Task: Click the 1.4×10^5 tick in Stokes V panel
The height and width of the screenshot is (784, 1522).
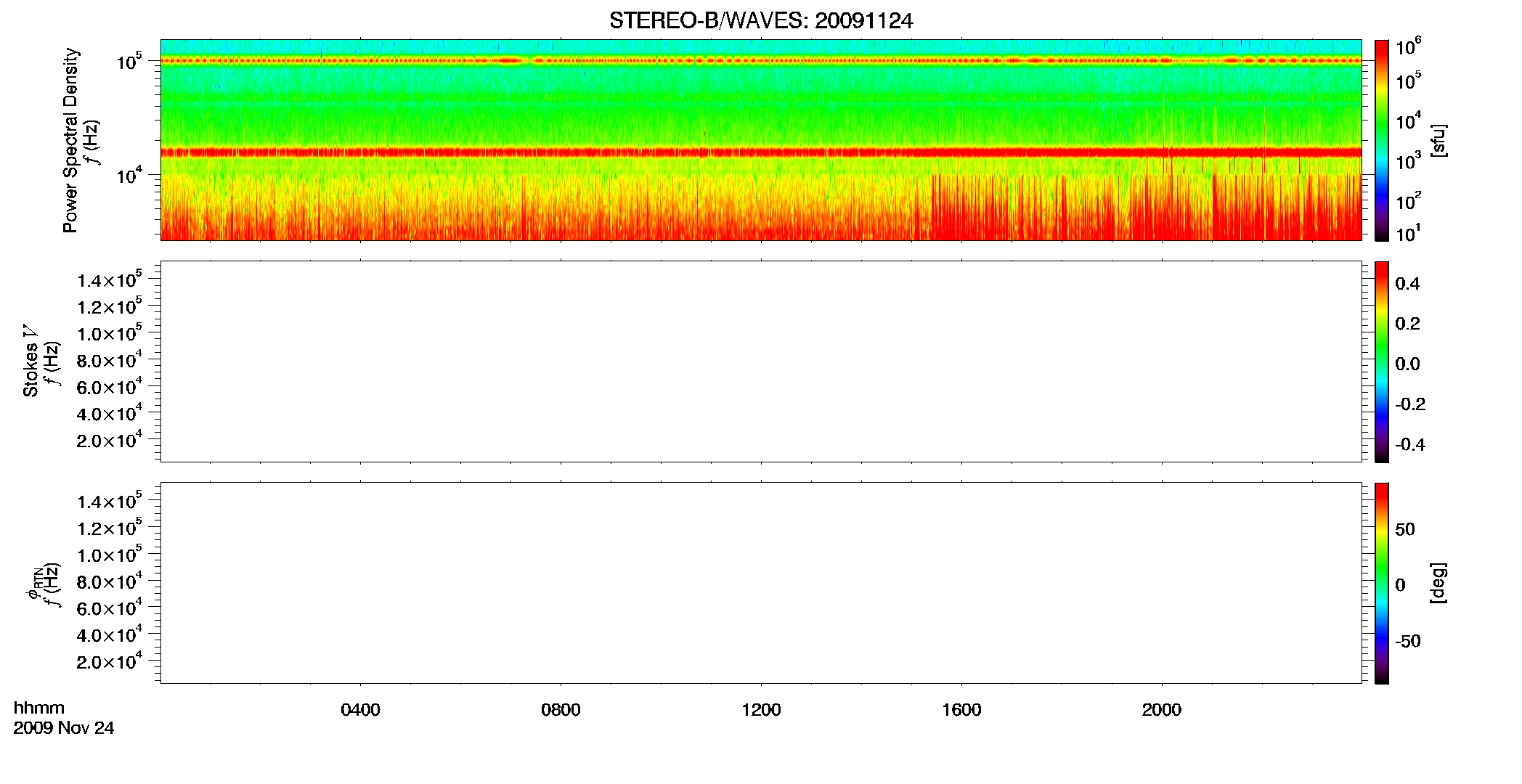Action: [109, 279]
